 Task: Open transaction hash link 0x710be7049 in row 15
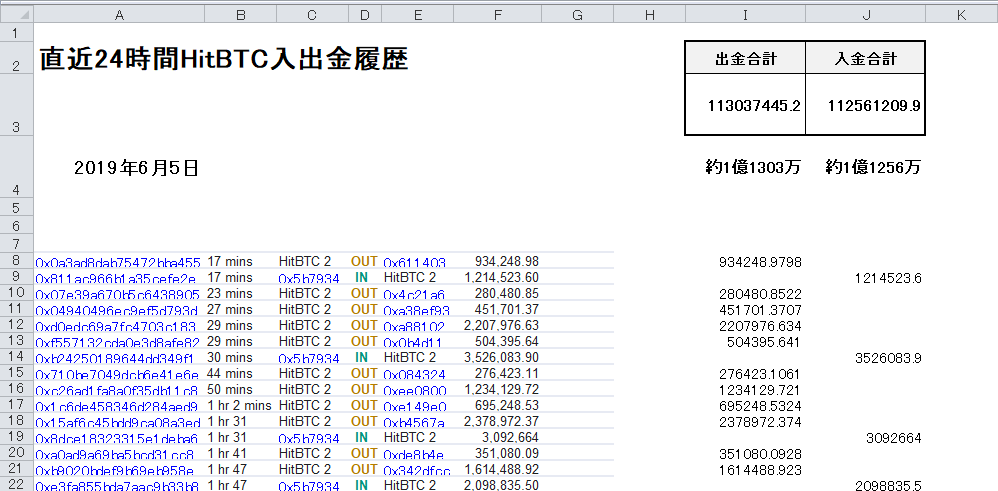117,374
